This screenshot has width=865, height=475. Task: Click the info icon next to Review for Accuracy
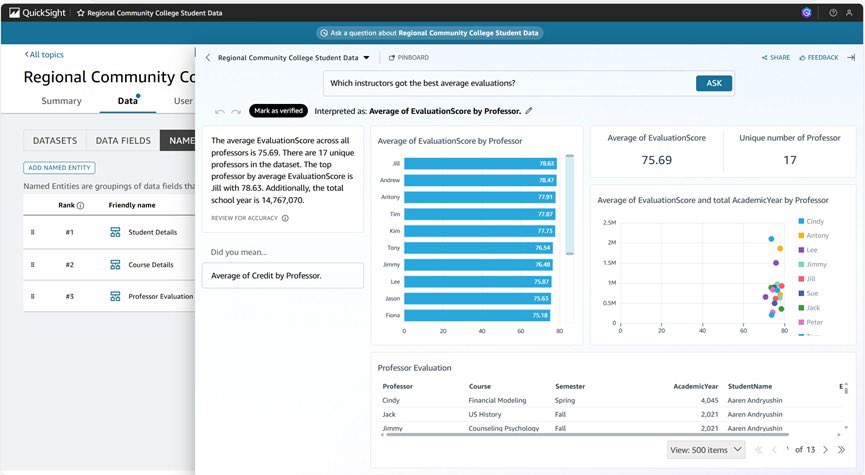tap(285, 218)
